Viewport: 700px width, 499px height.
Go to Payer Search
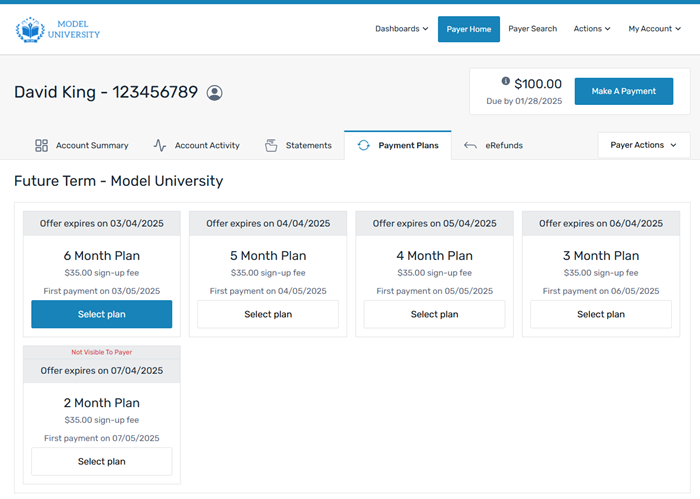point(532,29)
